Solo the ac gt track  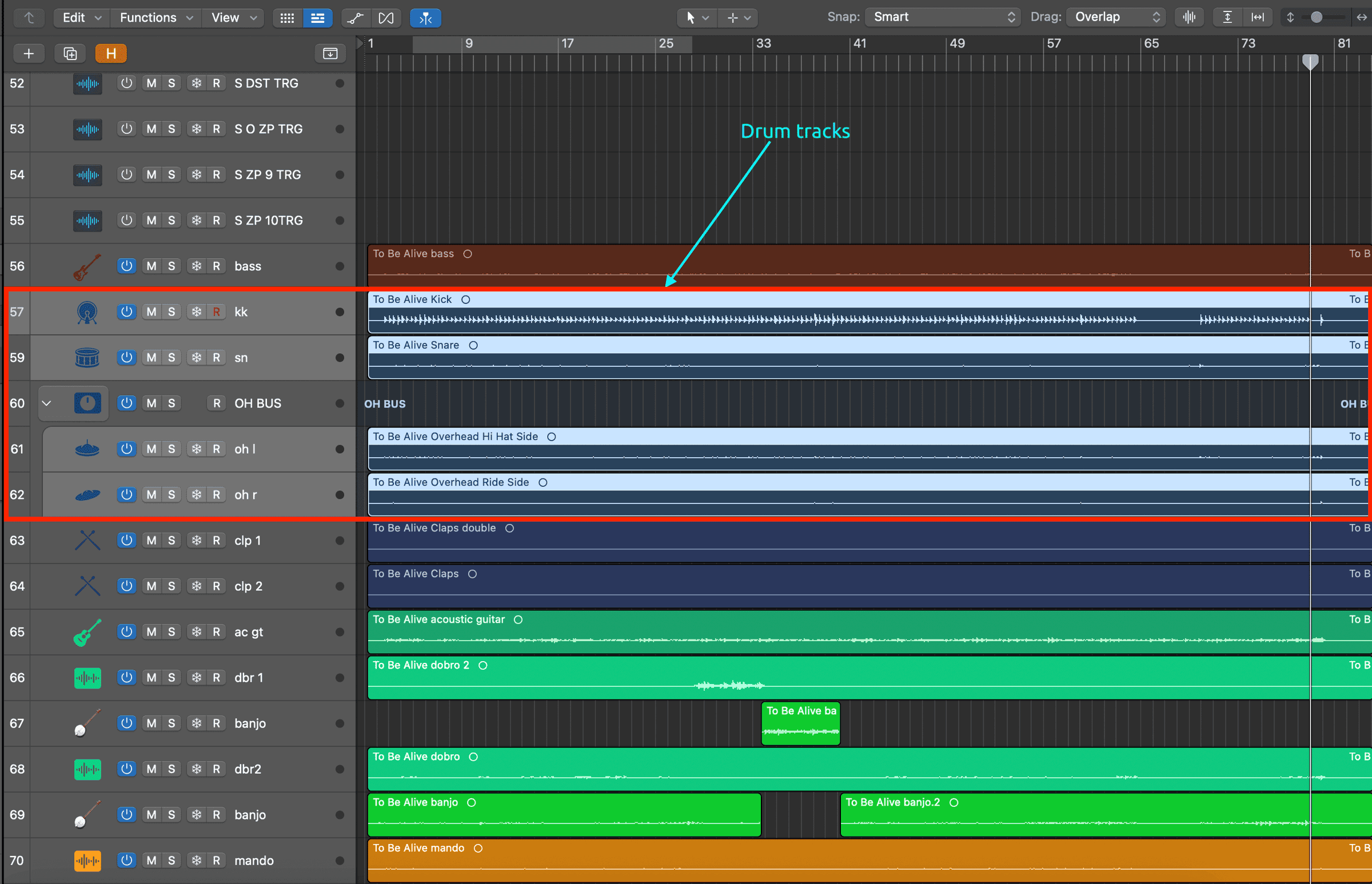pyautogui.click(x=171, y=632)
